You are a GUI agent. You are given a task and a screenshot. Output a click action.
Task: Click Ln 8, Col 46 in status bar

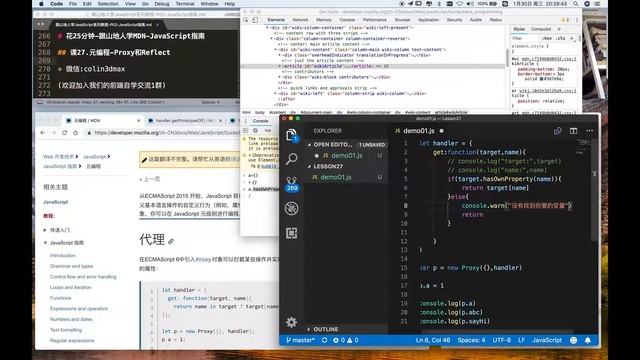click(x=433, y=340)
